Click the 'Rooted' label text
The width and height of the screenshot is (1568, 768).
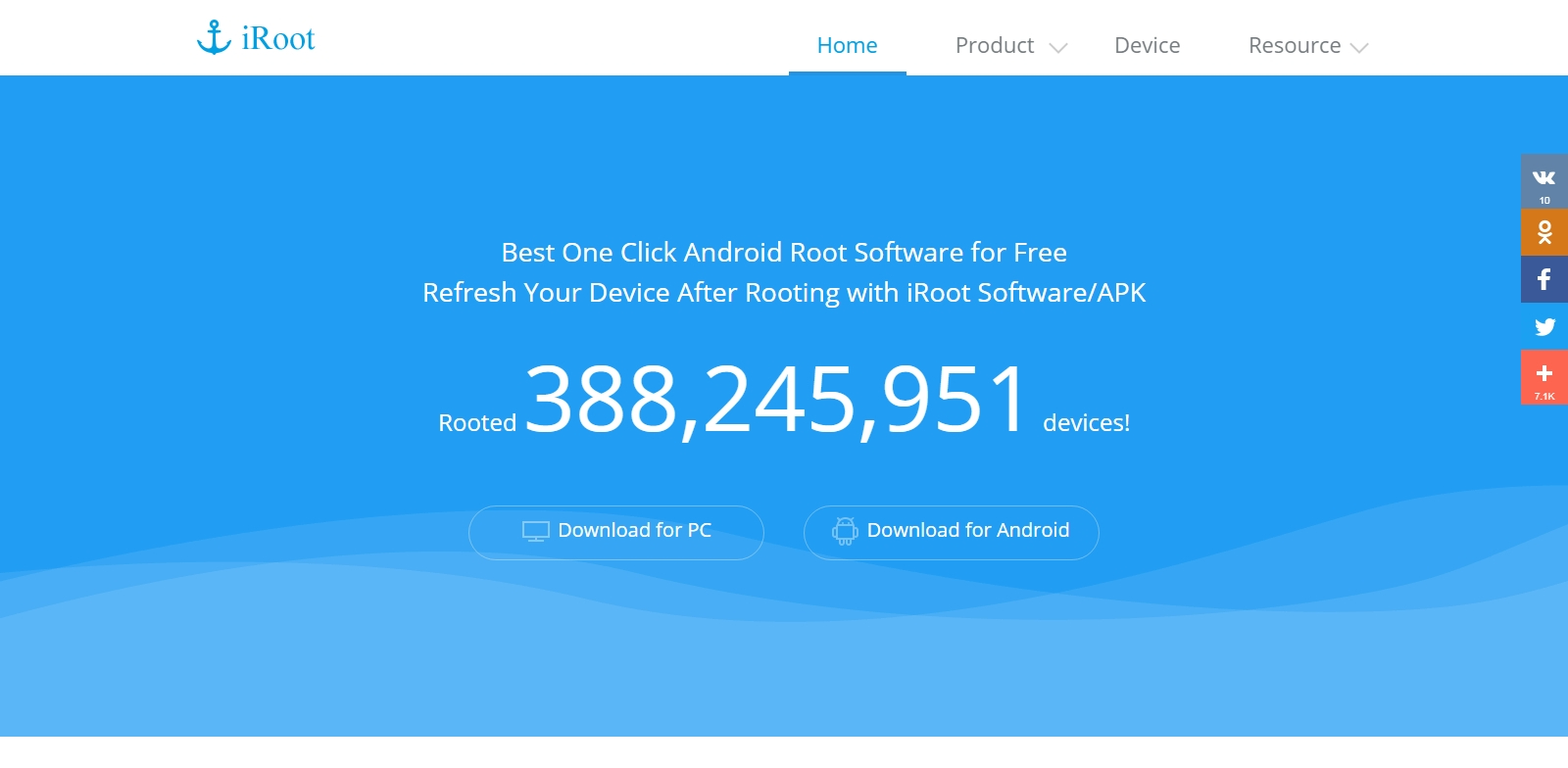[x=477, y=423]
